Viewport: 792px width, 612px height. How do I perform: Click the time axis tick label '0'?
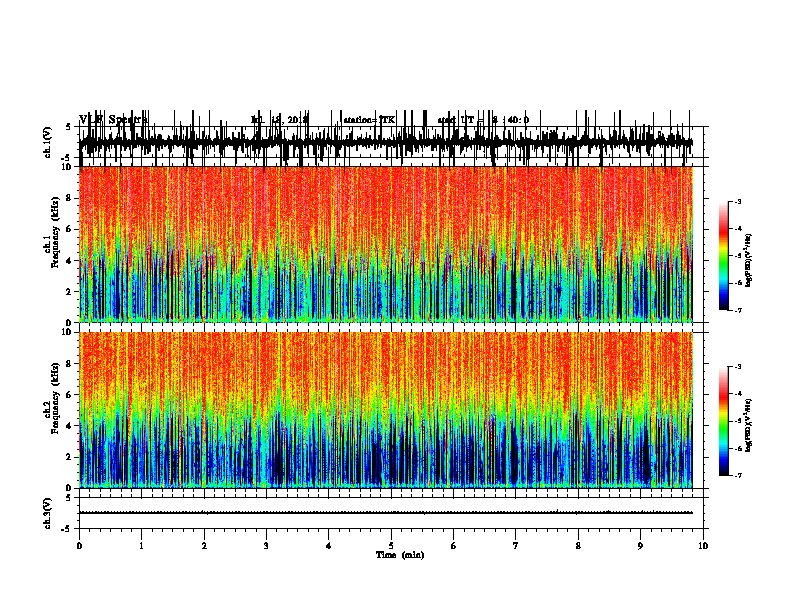[79, 546]
